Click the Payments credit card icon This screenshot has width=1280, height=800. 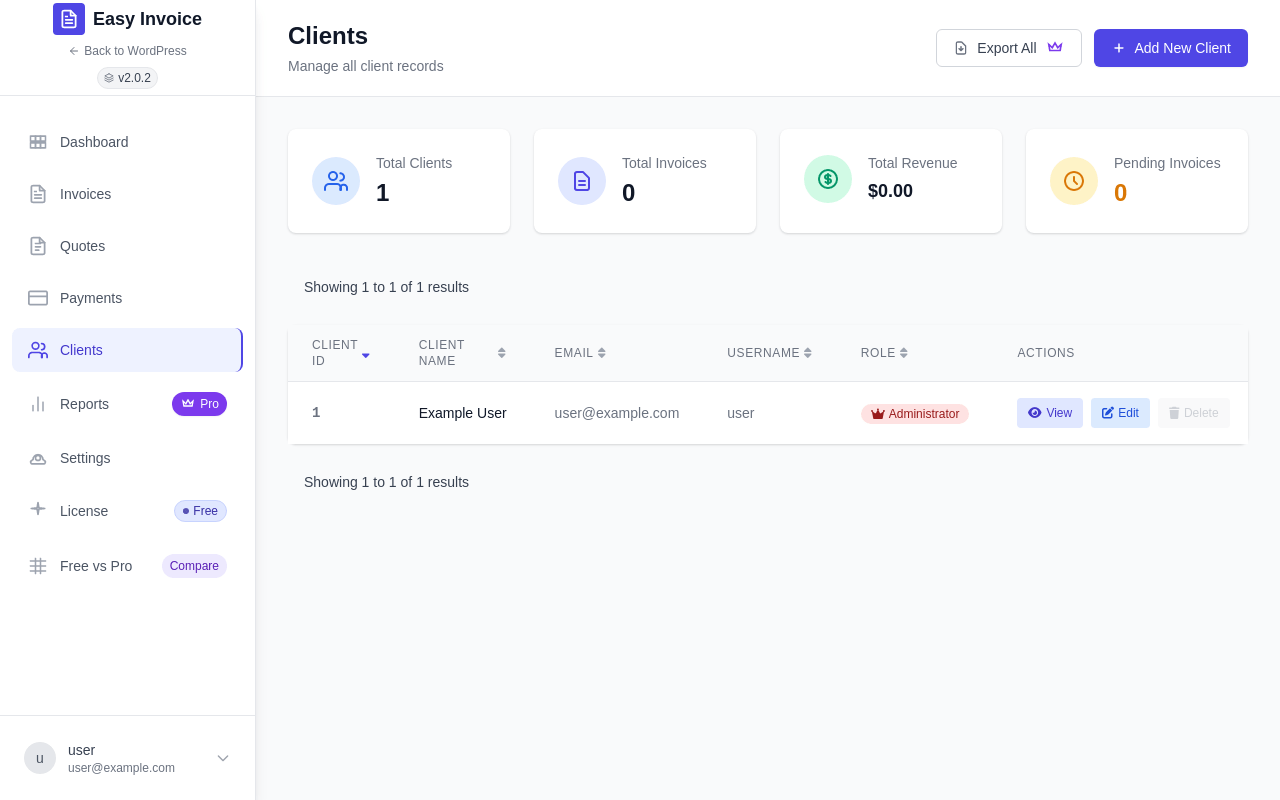click(38, 298)
